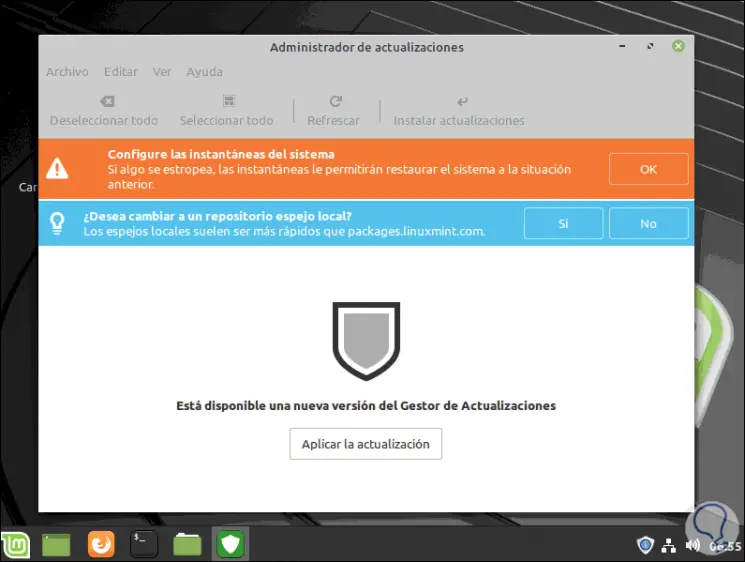Image resolution: width=745 pixels, height=562 pixels.
Task: Open the Linux Mint start menu
Action: (18, 544)
